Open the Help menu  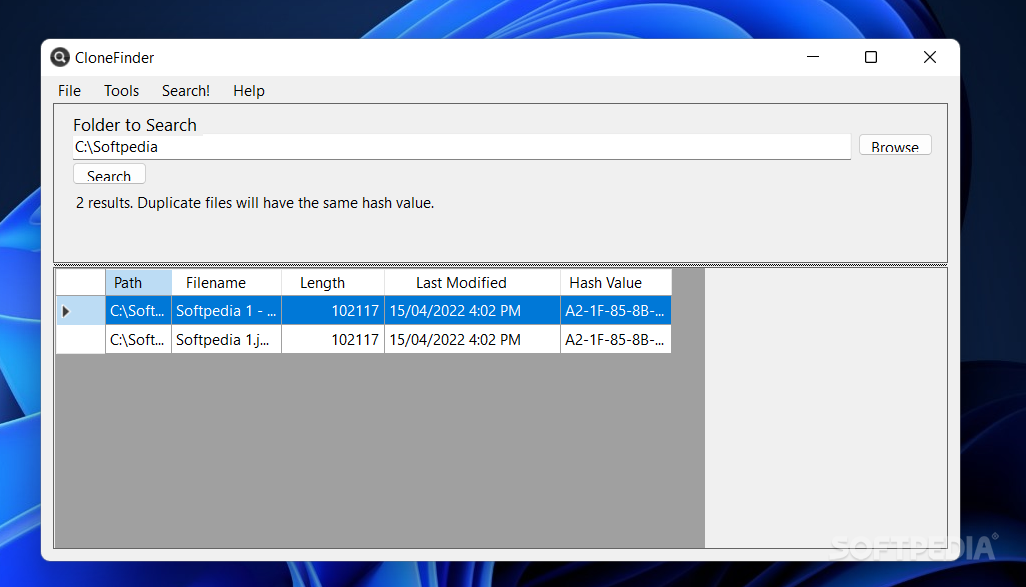click(x=249, y=91)
